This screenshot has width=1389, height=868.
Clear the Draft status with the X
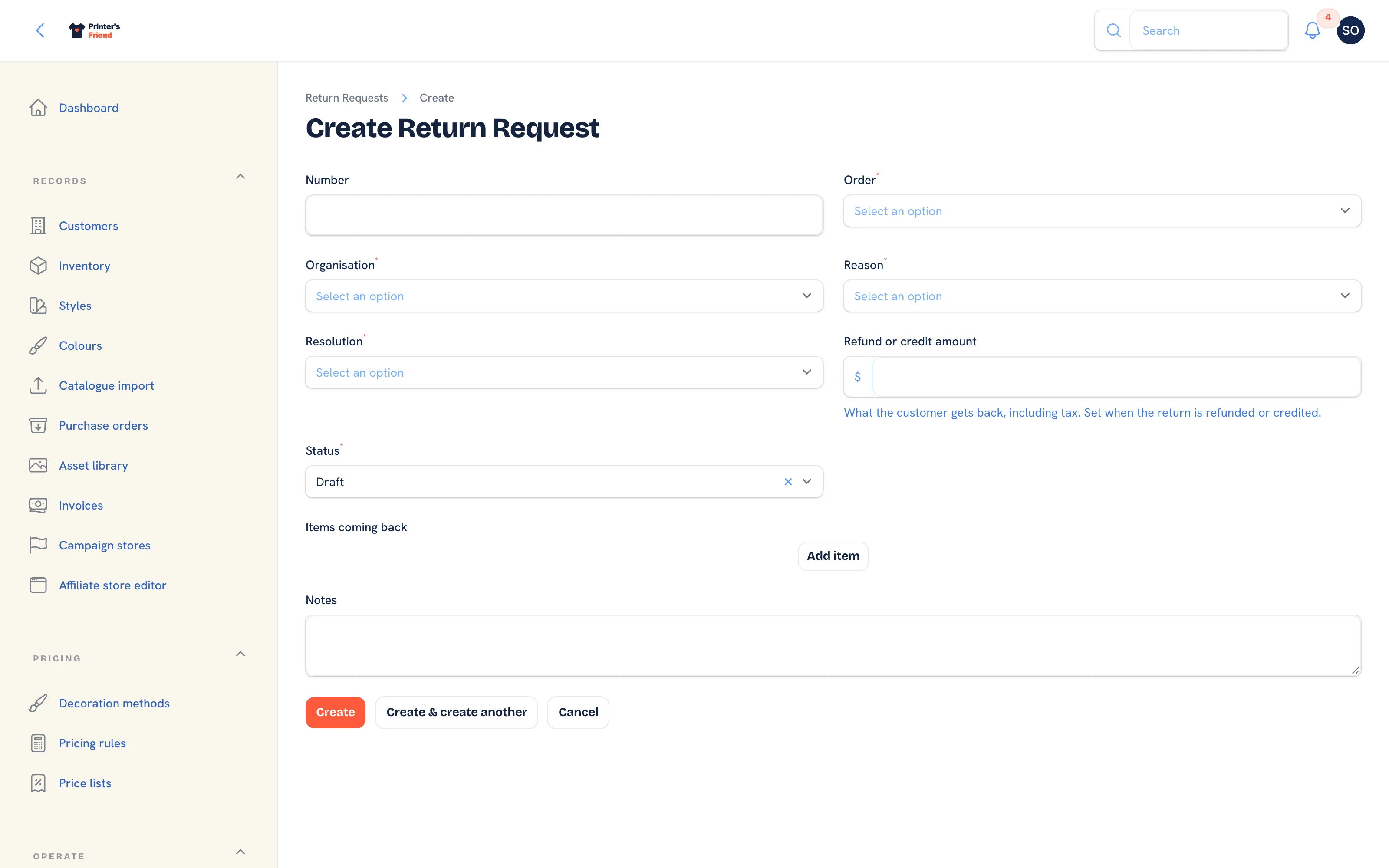[788, 482]
